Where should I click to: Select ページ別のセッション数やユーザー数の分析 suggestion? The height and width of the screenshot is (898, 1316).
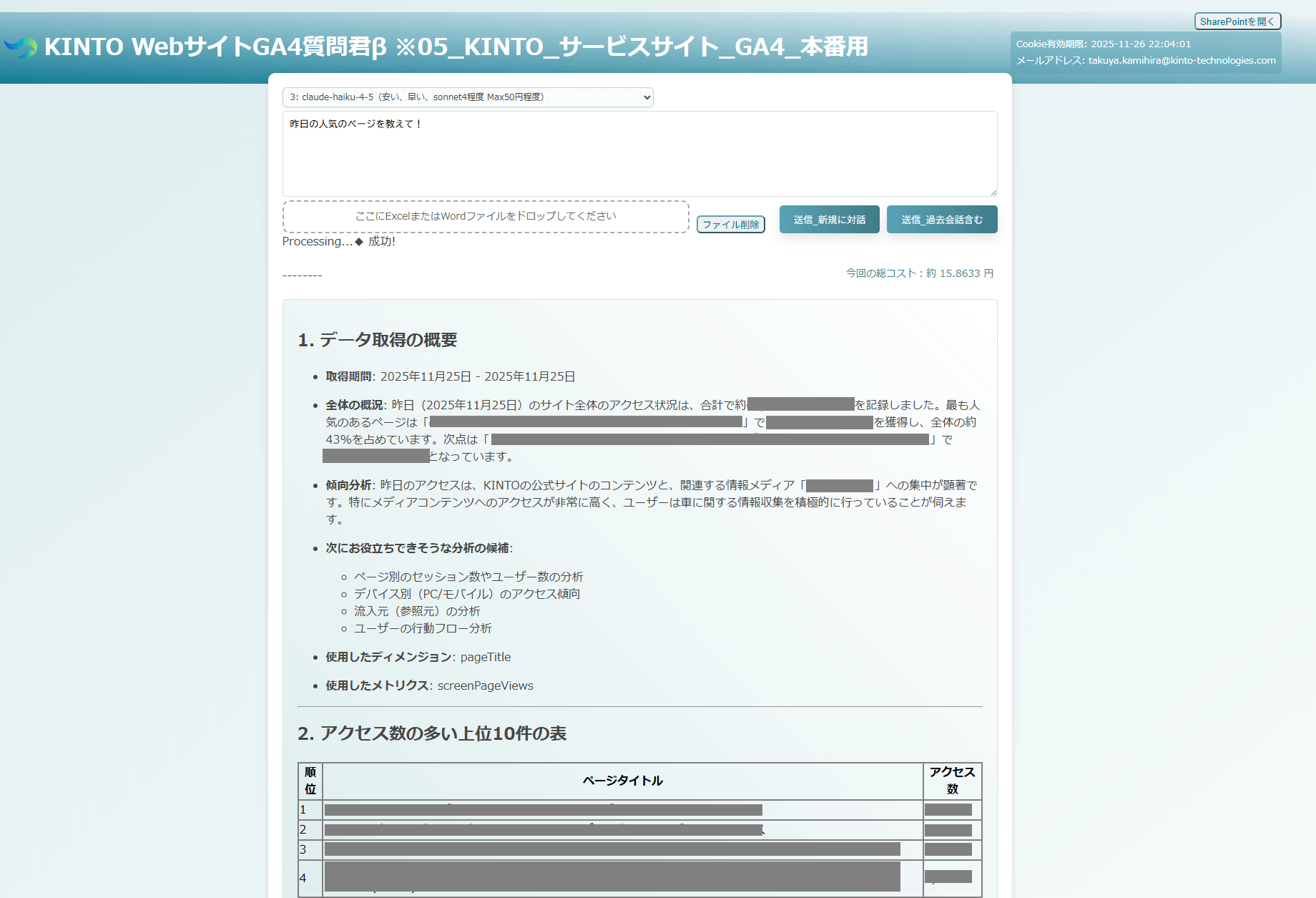coord(468,576)
